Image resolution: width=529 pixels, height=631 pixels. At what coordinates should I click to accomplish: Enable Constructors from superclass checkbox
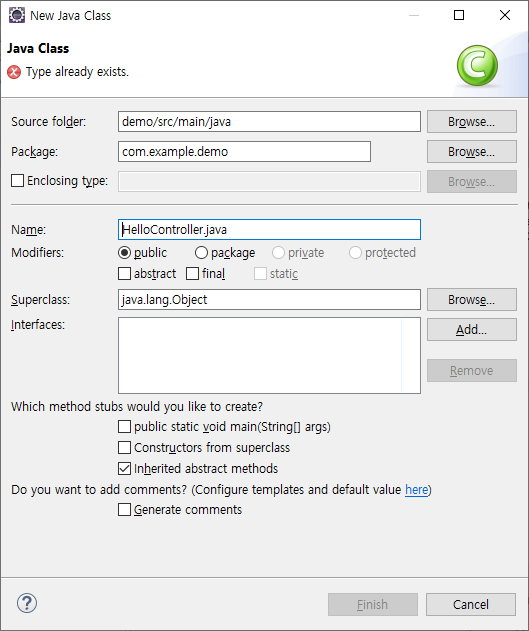click(125, 447)
